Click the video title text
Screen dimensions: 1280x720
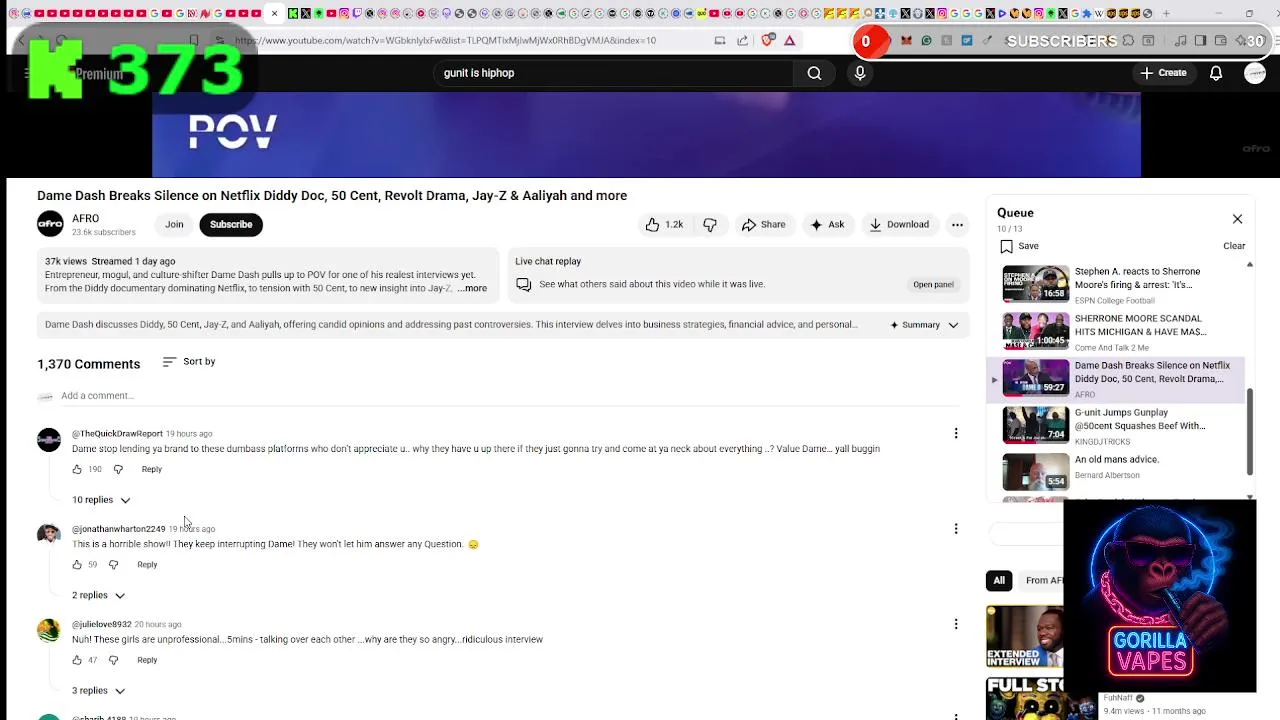[332, 196]
